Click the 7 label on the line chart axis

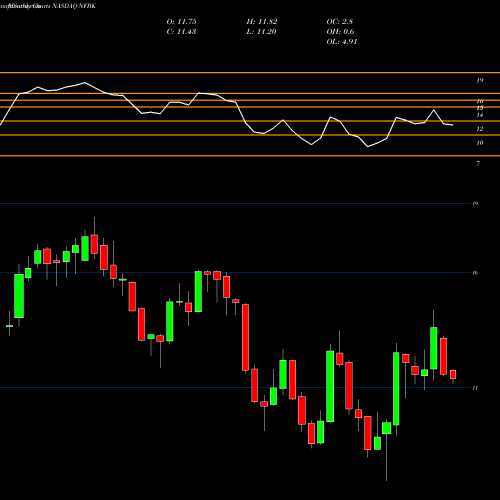[478, 163]
